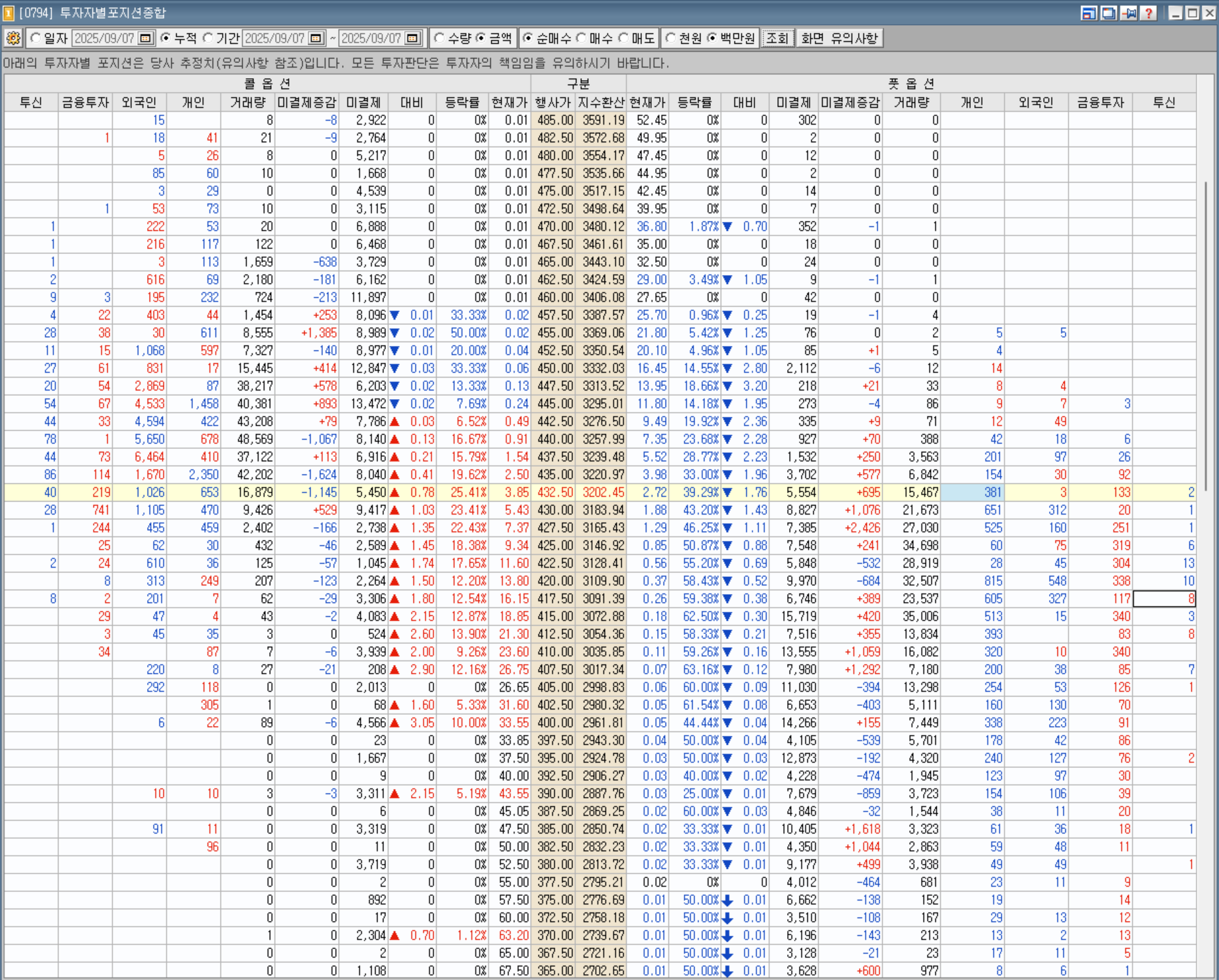This screenshot has width=1219, height=980.
Task: Choose the 수량 radio option
Action: pos(440,39)
